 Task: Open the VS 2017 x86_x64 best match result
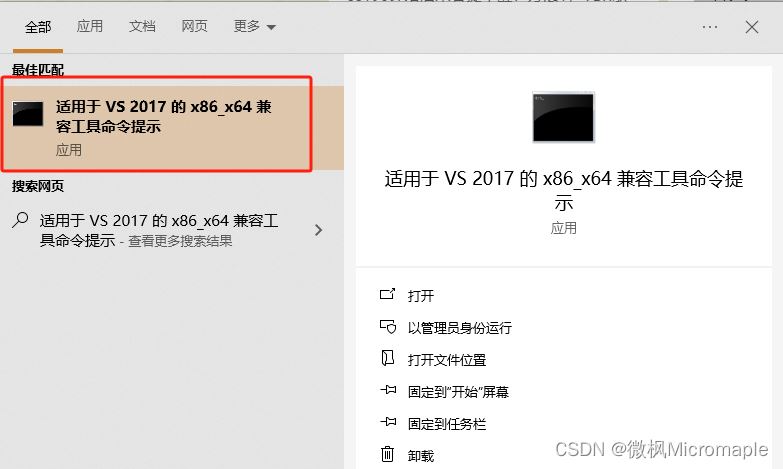click(172, 128)
